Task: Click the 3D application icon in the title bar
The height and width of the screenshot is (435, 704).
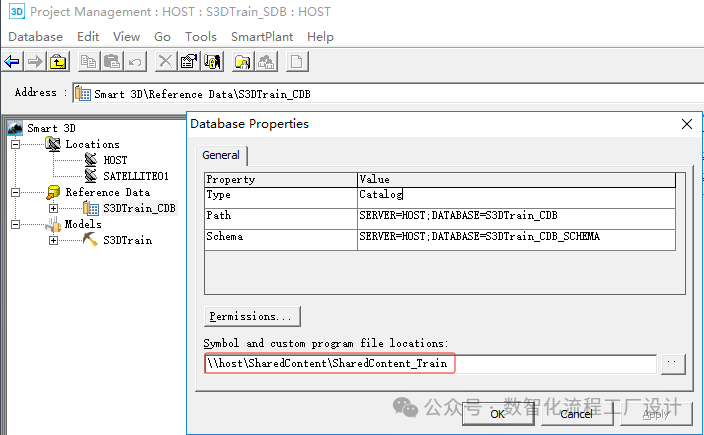Action: [17, 11]
